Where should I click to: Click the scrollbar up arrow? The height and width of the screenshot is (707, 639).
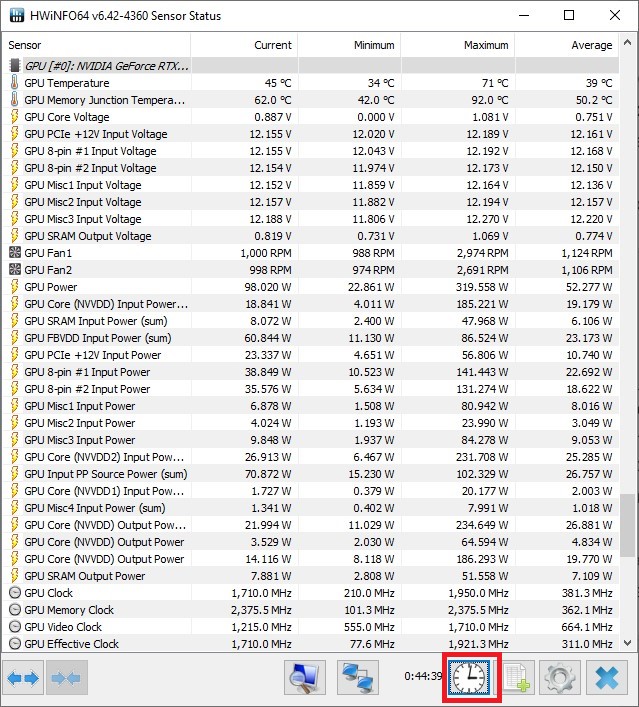click(627, 43)
